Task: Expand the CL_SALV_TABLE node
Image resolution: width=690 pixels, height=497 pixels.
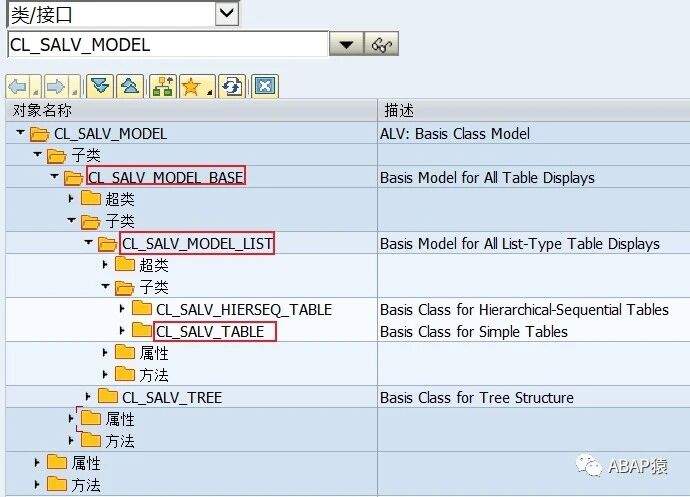Action: click(x=122, y=330)
